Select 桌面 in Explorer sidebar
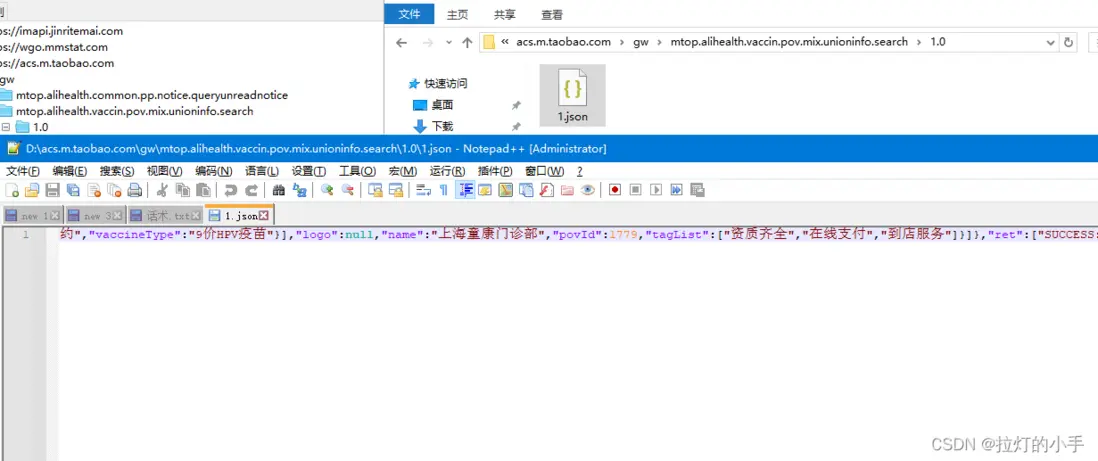This screenshot has height=461, width=1098. (x=434, y=105)
